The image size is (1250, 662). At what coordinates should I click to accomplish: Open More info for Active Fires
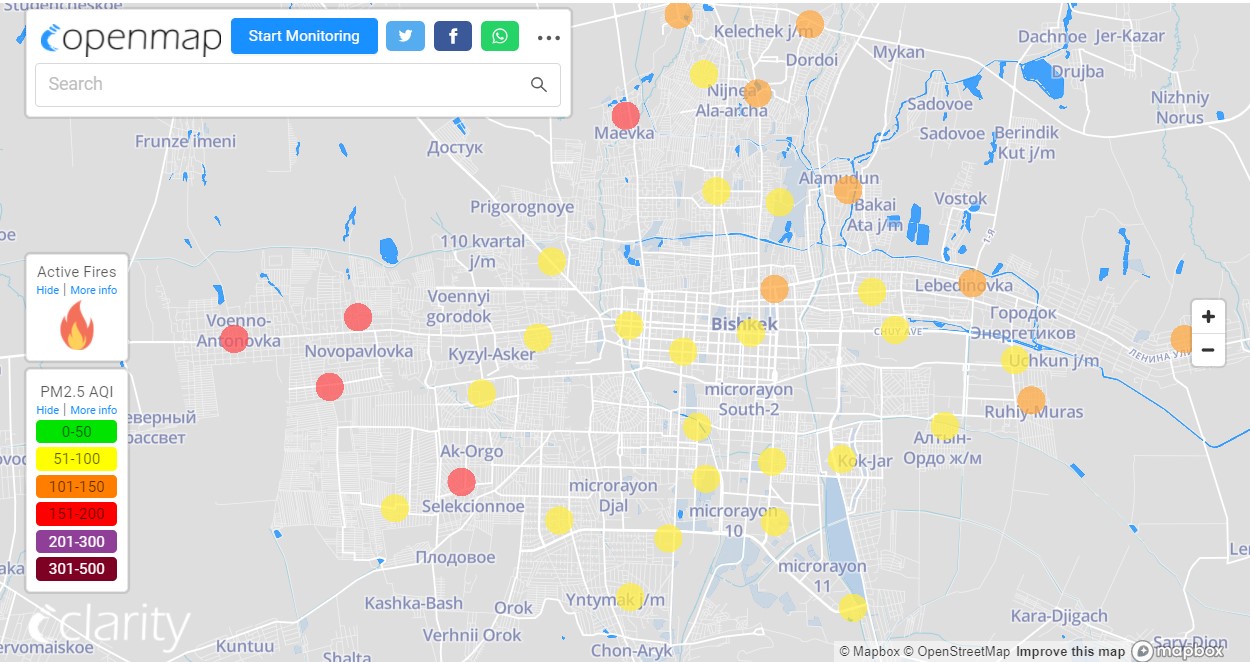coord(93,290)
